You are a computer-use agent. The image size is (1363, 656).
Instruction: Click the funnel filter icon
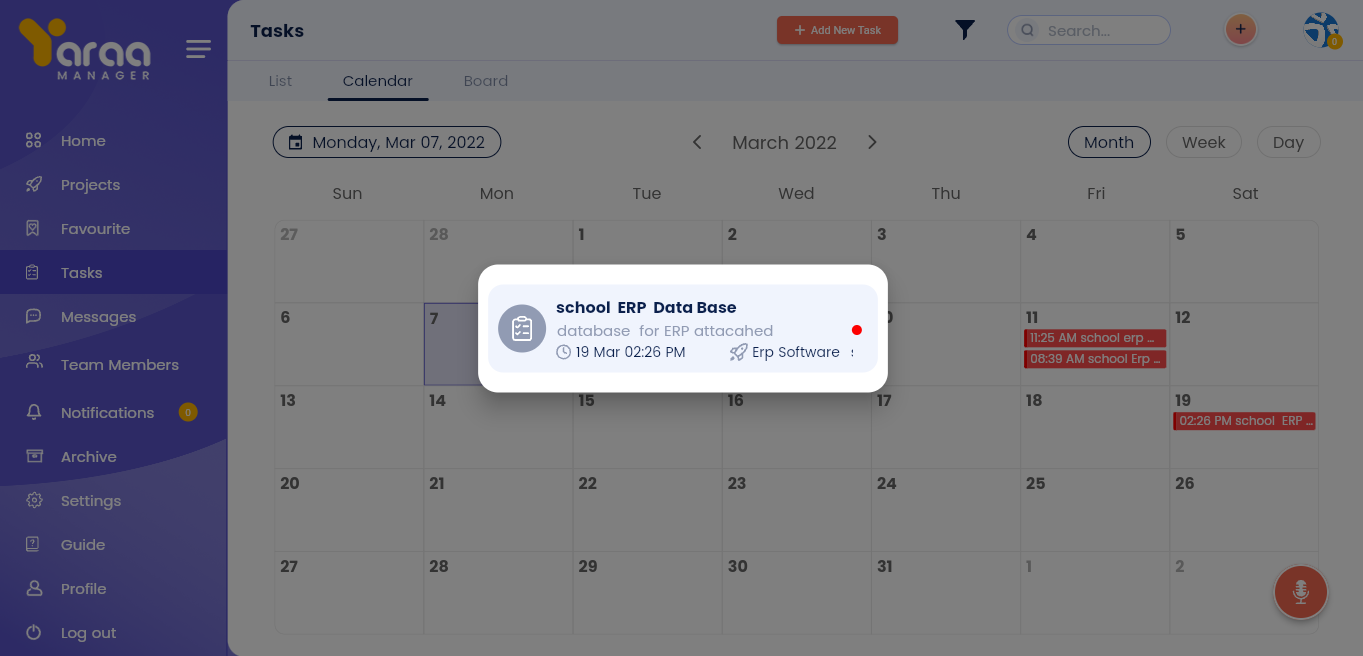click(x=965, y=30)
